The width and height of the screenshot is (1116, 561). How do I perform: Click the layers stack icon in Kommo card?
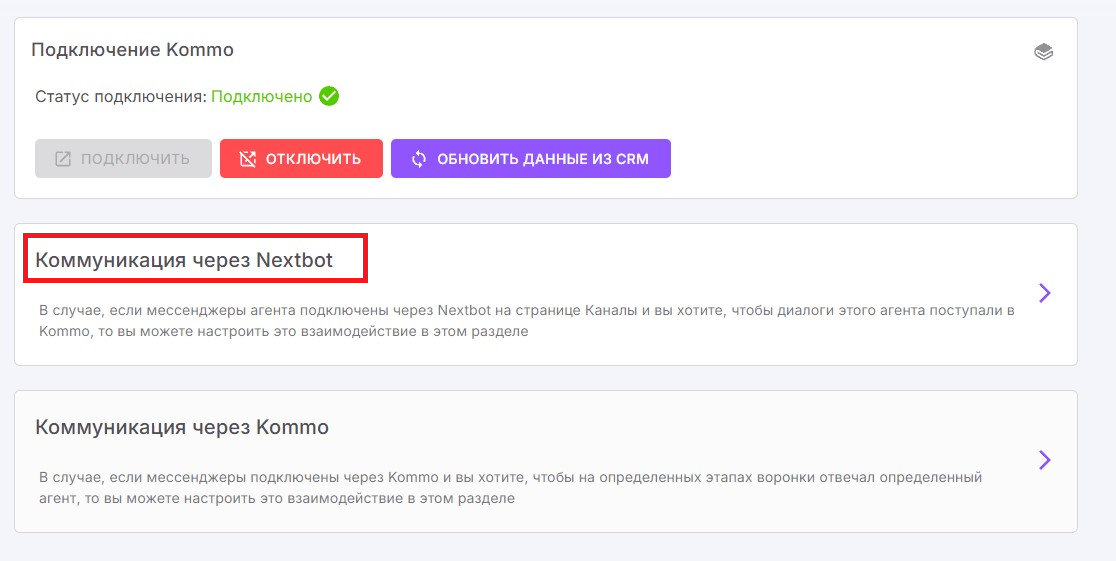[x=1043, y=52]
